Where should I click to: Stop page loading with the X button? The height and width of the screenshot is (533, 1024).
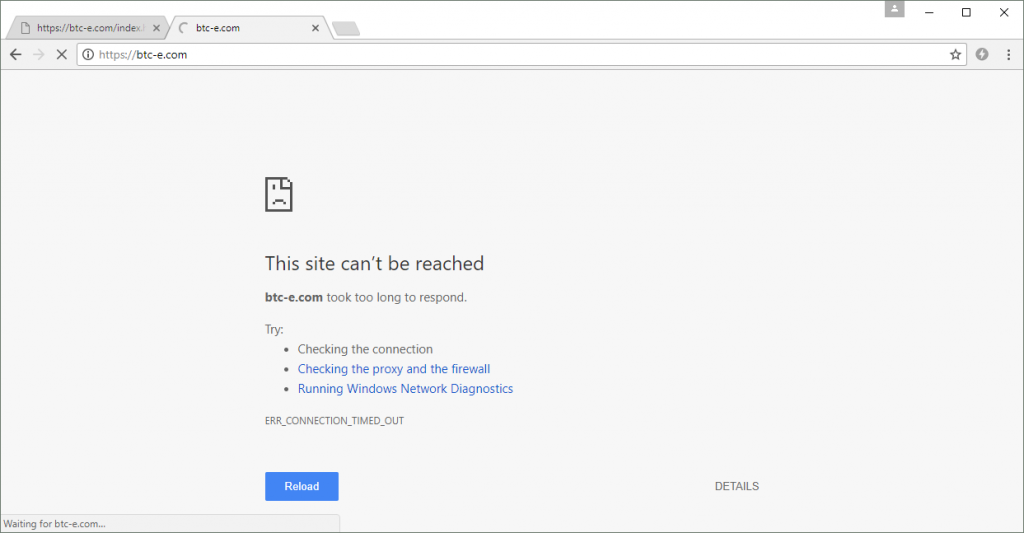pyautogui.click(x=61, y=55)
